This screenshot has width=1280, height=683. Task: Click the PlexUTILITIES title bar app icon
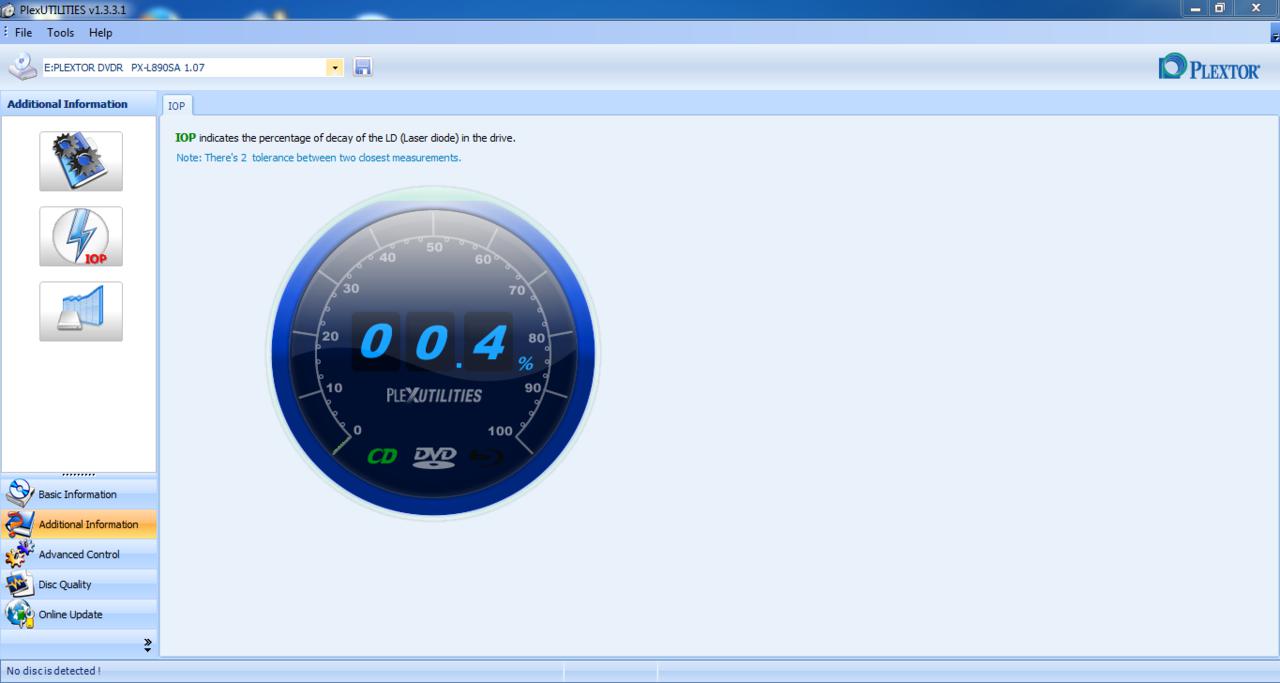coord(9,10)
